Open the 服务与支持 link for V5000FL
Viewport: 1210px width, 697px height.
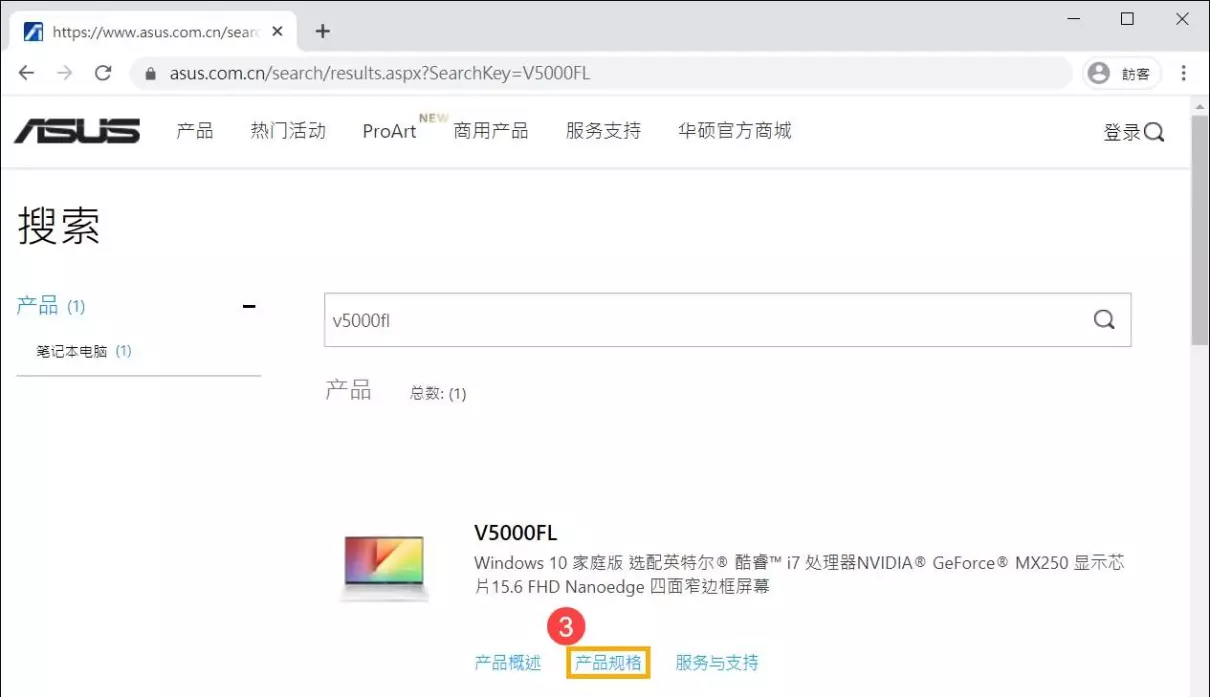pyautogui.click(x=717, y=662)
